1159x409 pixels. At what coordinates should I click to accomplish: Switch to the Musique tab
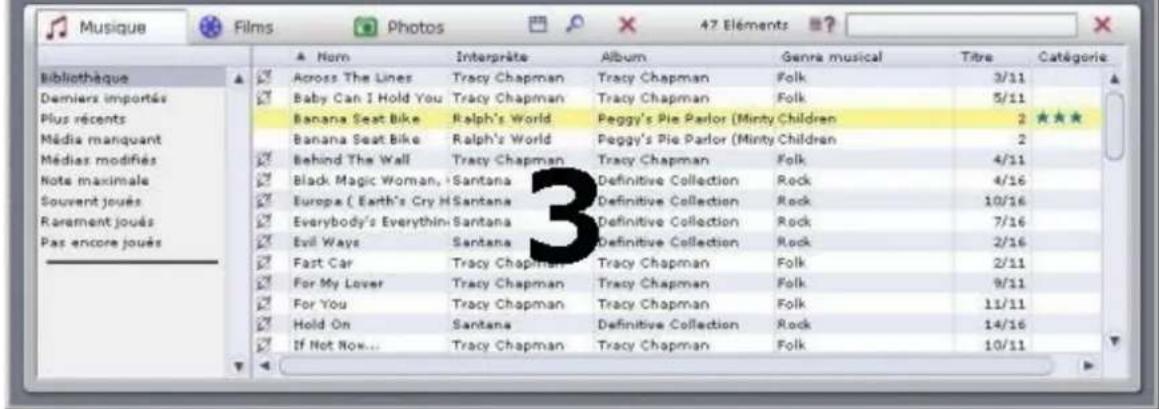111,27
